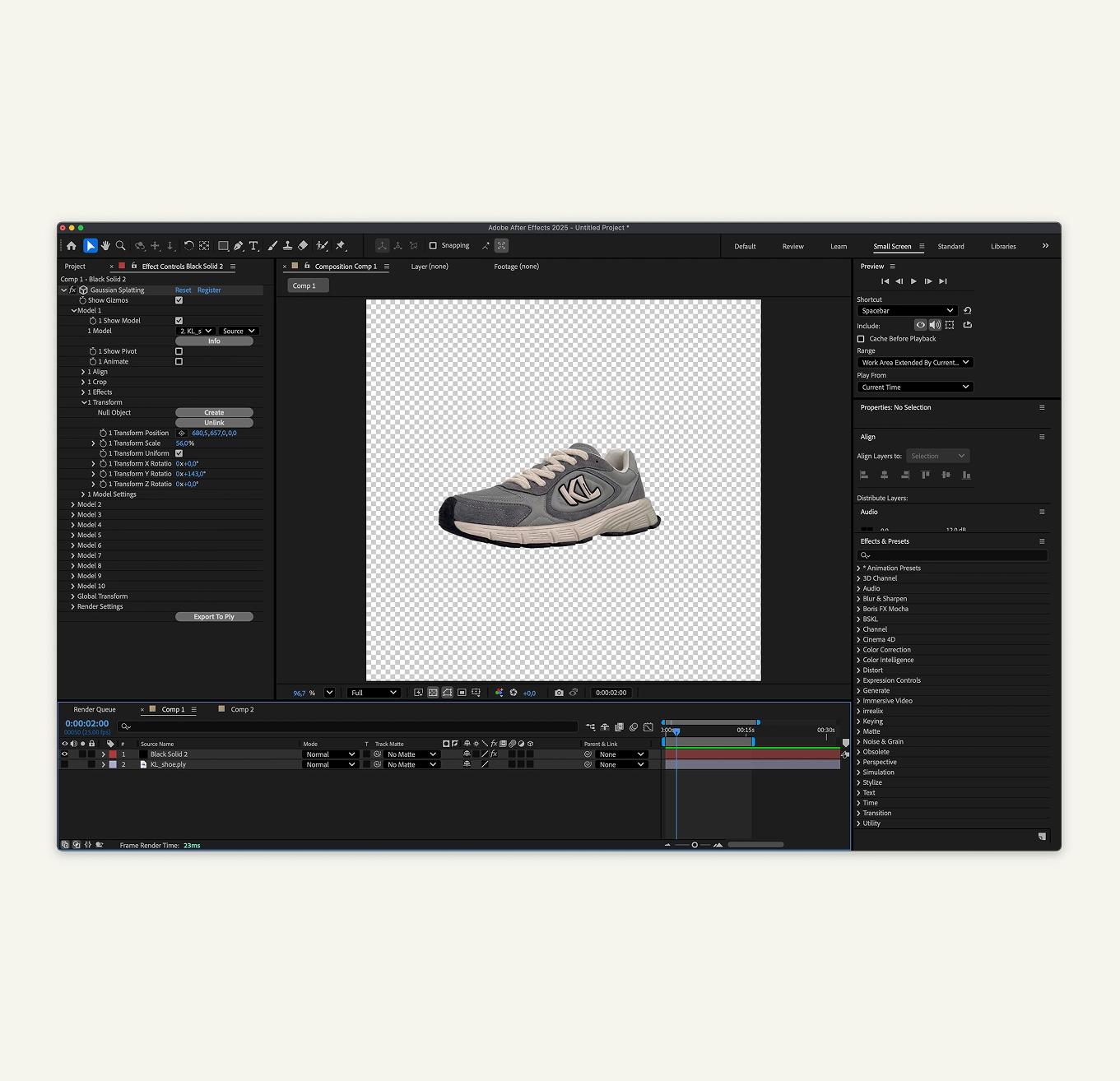
Task: Select the Rectangle shape tool
Action: 223,246
